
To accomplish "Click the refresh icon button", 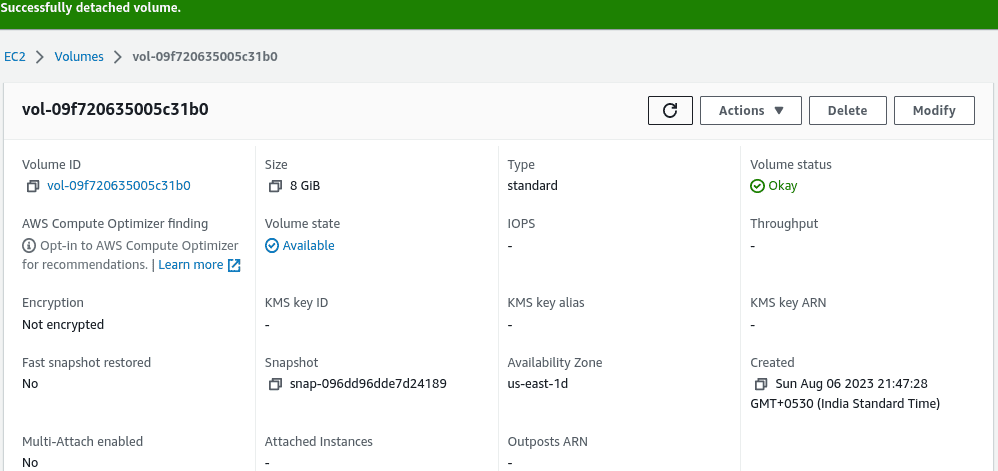I will (x=670, y=111).
